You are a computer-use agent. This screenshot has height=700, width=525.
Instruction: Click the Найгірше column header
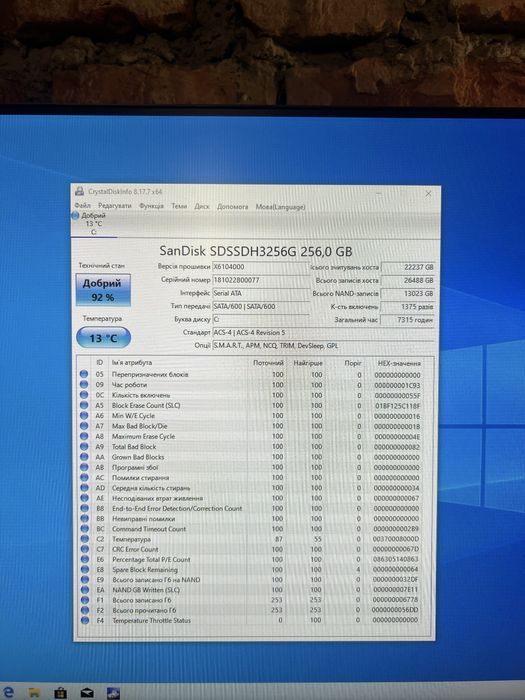[x=308, y=363]
